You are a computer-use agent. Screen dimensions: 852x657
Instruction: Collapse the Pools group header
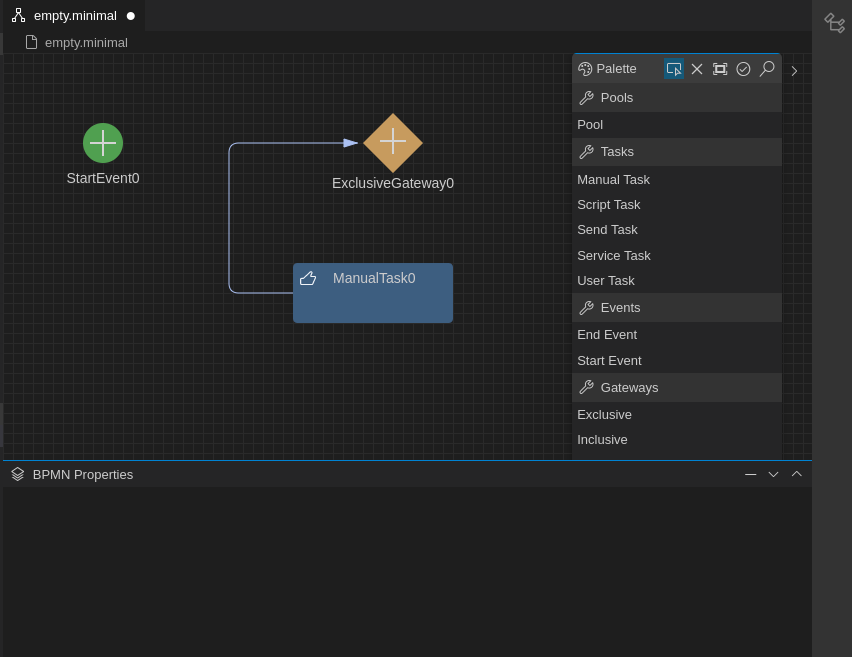pos(677,98)
